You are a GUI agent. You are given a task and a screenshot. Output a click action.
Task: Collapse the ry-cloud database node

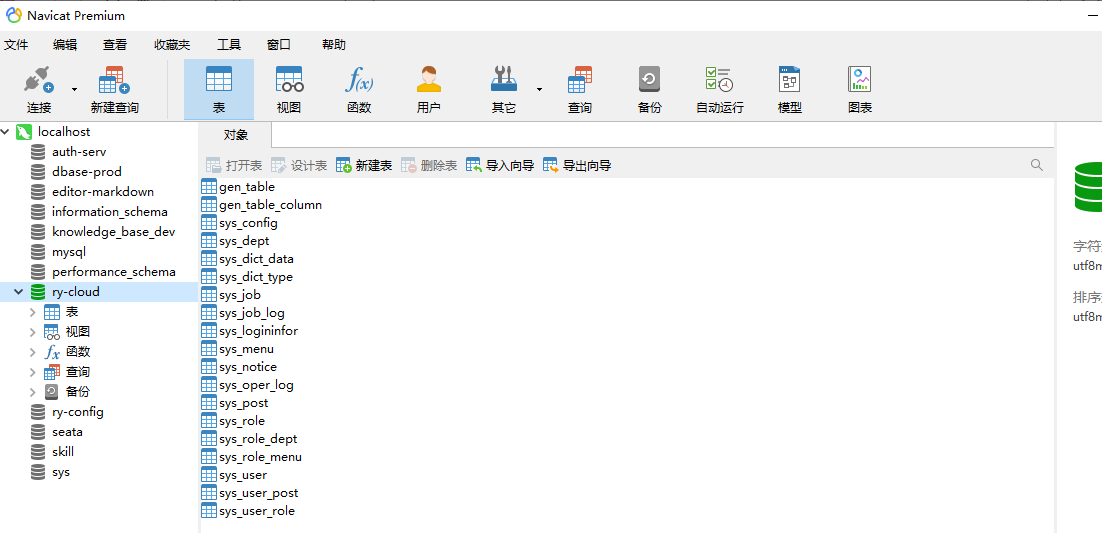19,292
